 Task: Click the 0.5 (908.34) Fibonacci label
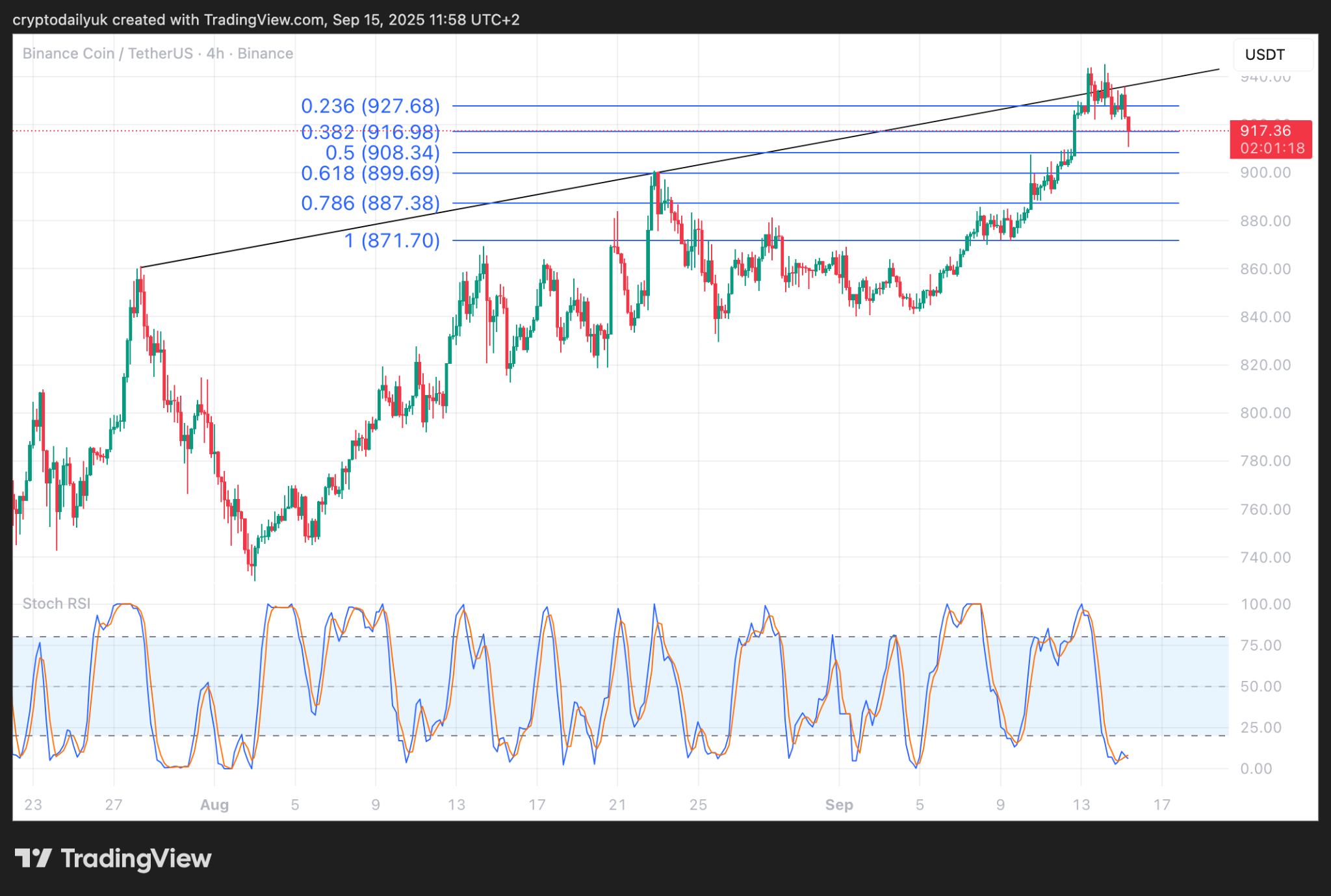(382, 153)
